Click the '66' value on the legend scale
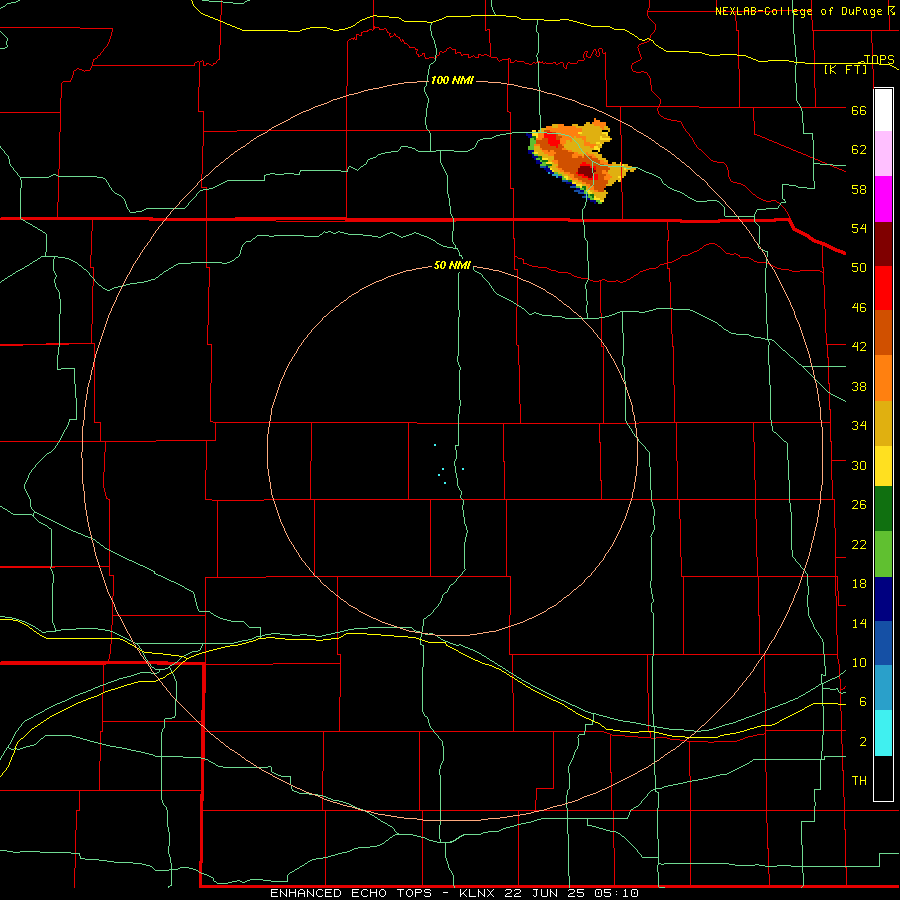This screenshot has height=900, width=900. pos(859,111)
